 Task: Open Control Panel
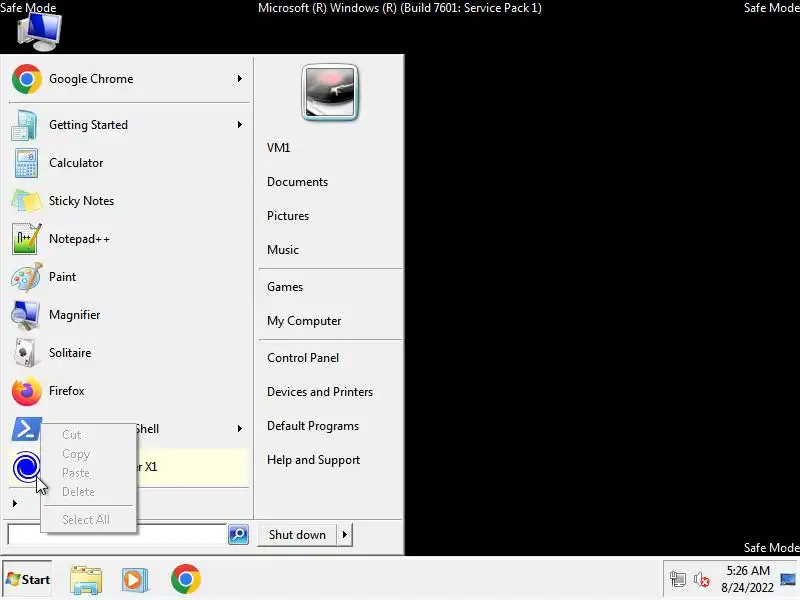[x=303, y=358]
